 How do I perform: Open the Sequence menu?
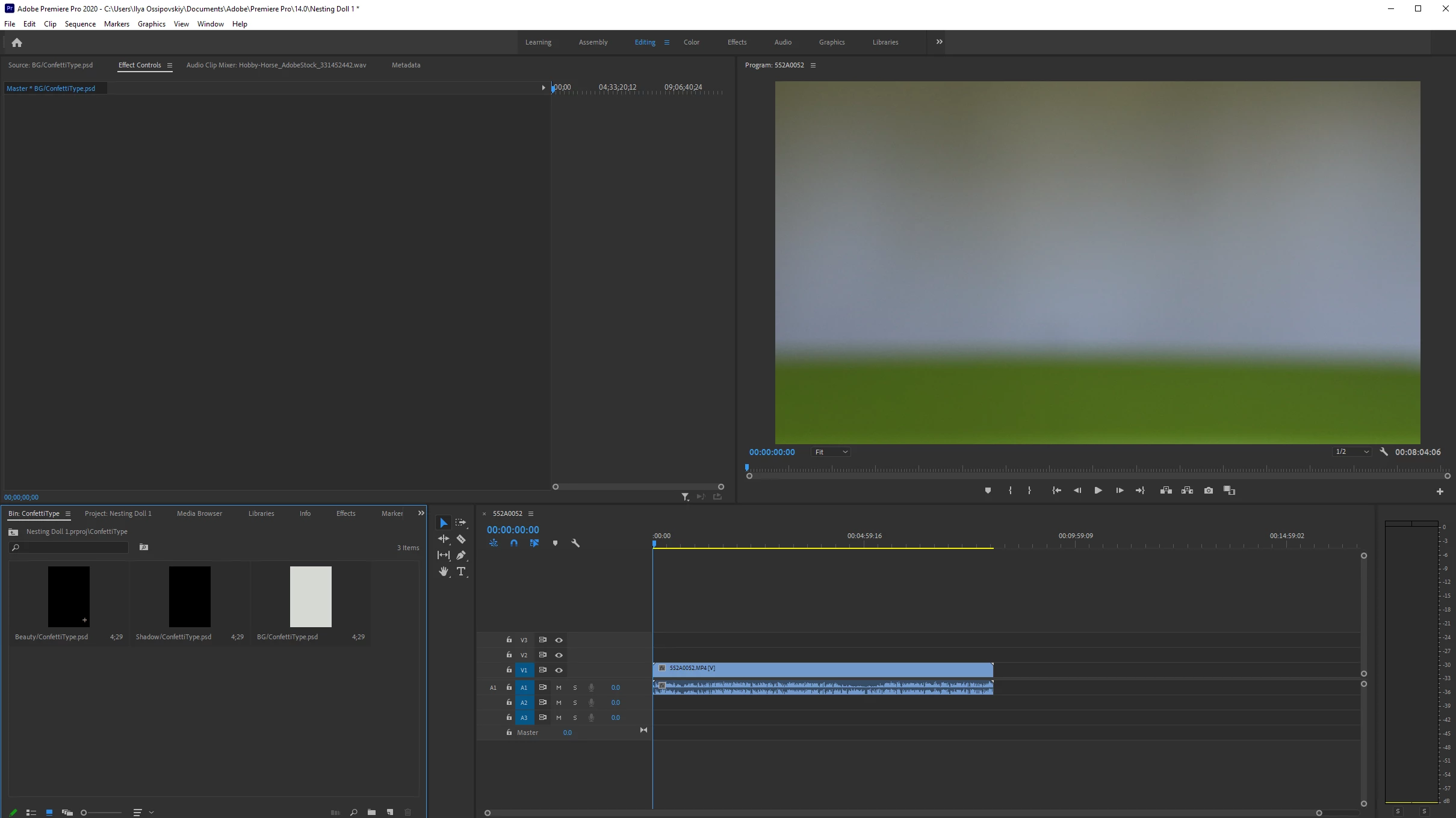tap(80, 24)
